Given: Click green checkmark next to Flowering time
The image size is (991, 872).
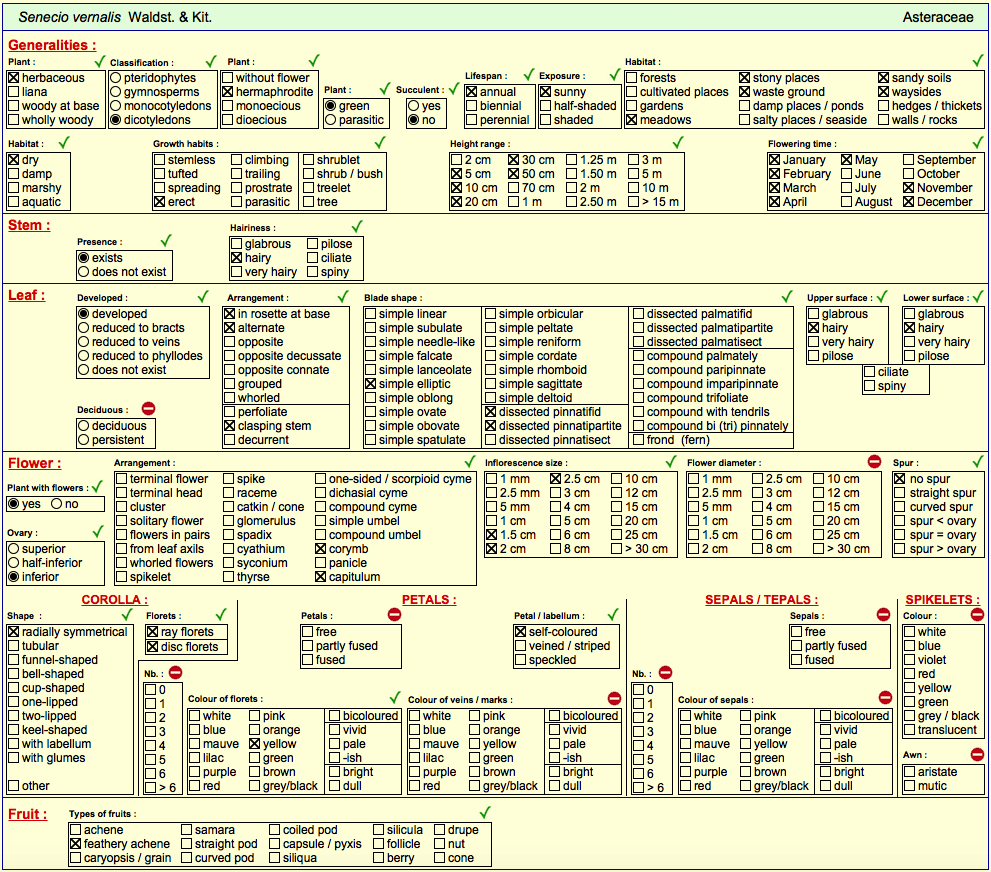Looking at the screenshot, I should pos(978,143).
